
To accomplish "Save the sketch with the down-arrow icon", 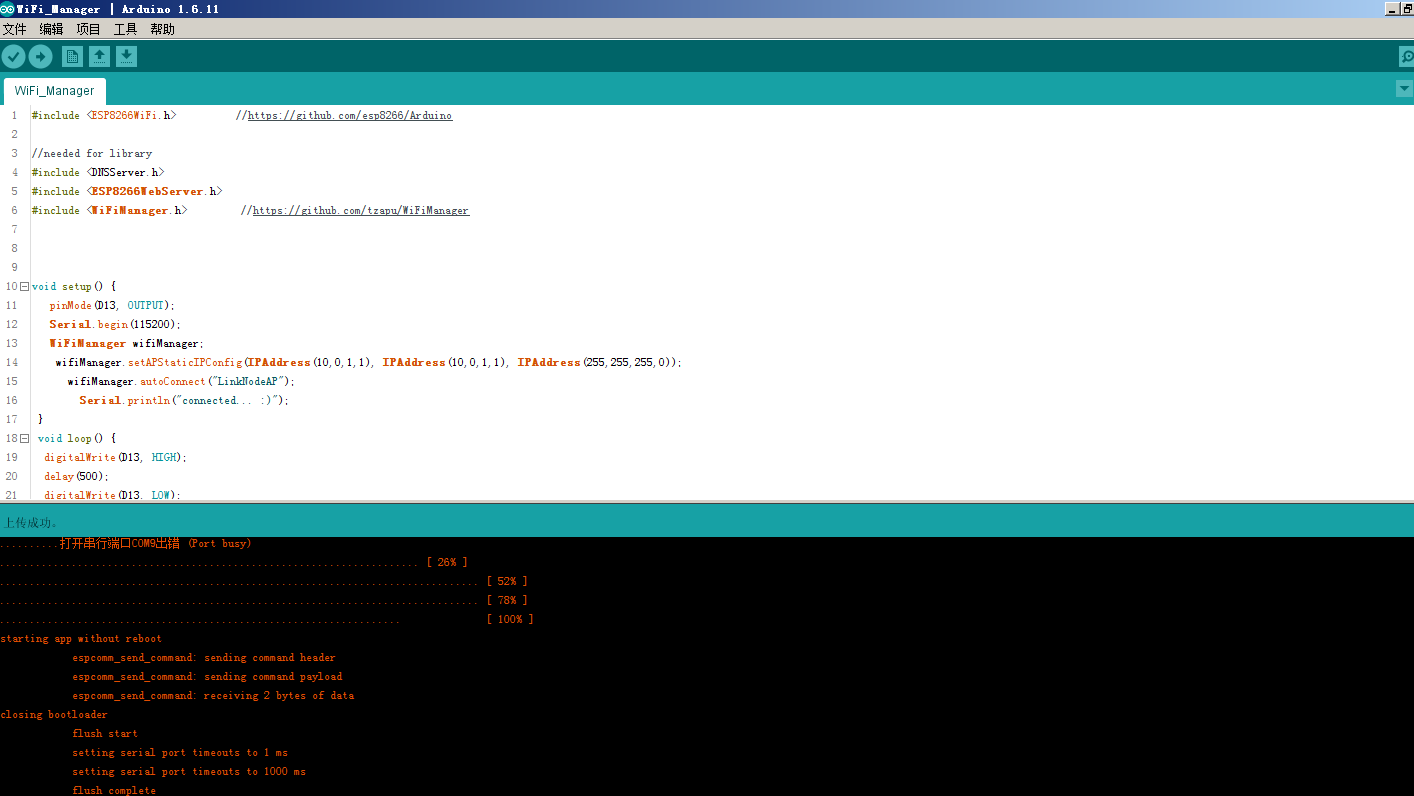I will (126, 57).
